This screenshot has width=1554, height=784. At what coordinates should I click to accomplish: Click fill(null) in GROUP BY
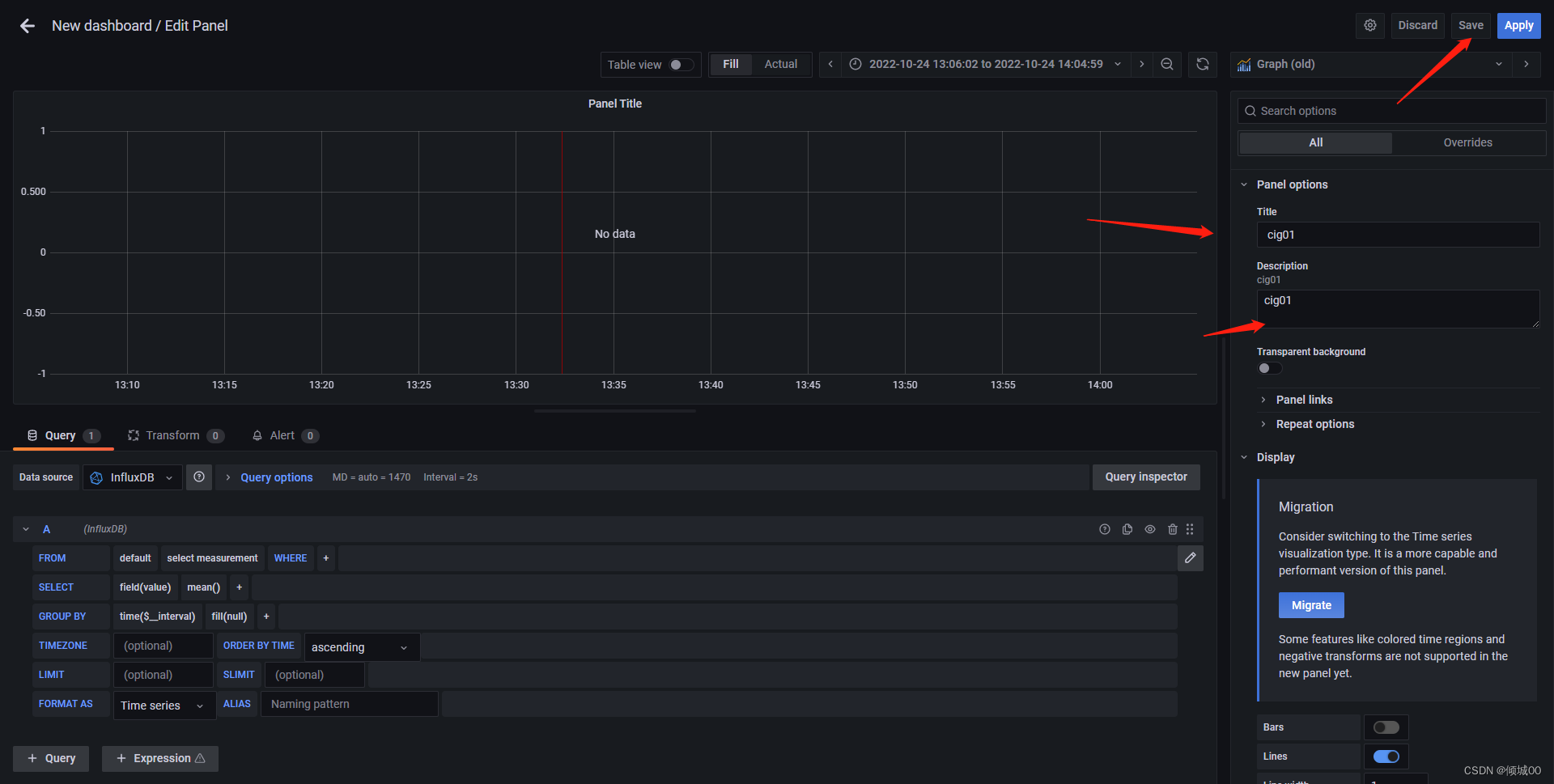[x=229, y=617]
